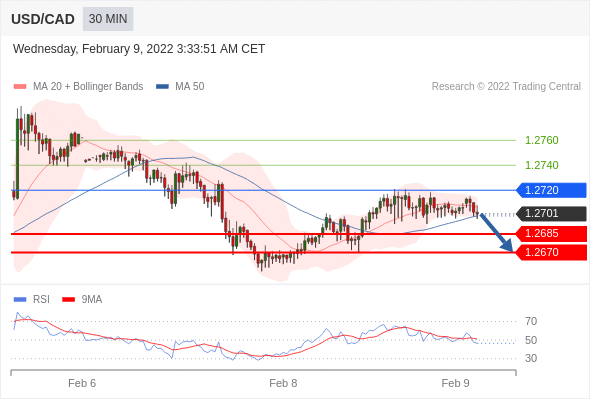
Task: Click the blue MA 50 legend swatch
Action: click(163, 87)
